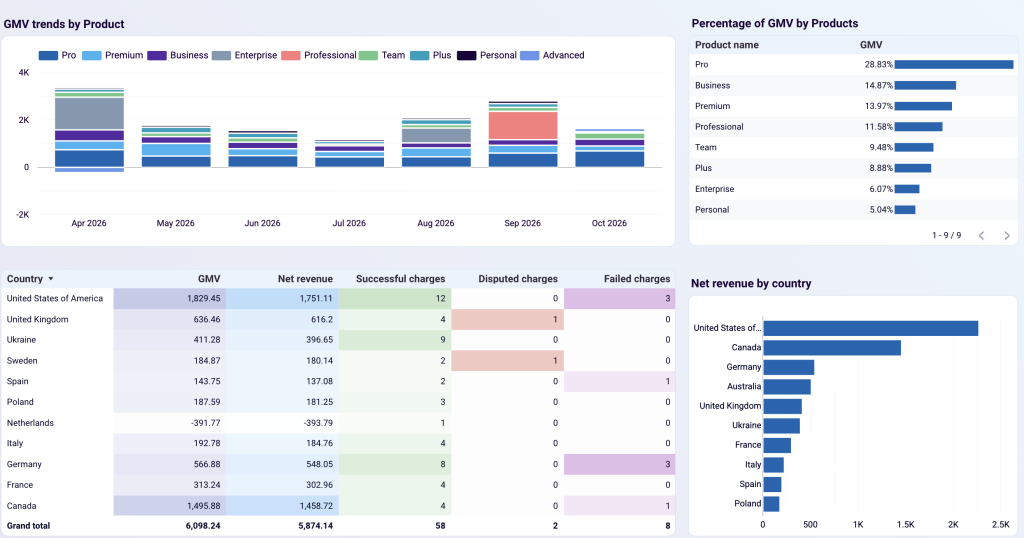The width and height of the screenshot is (1024, 538).
Task: Sort by Successful charges column header
Action: (400, 279)
